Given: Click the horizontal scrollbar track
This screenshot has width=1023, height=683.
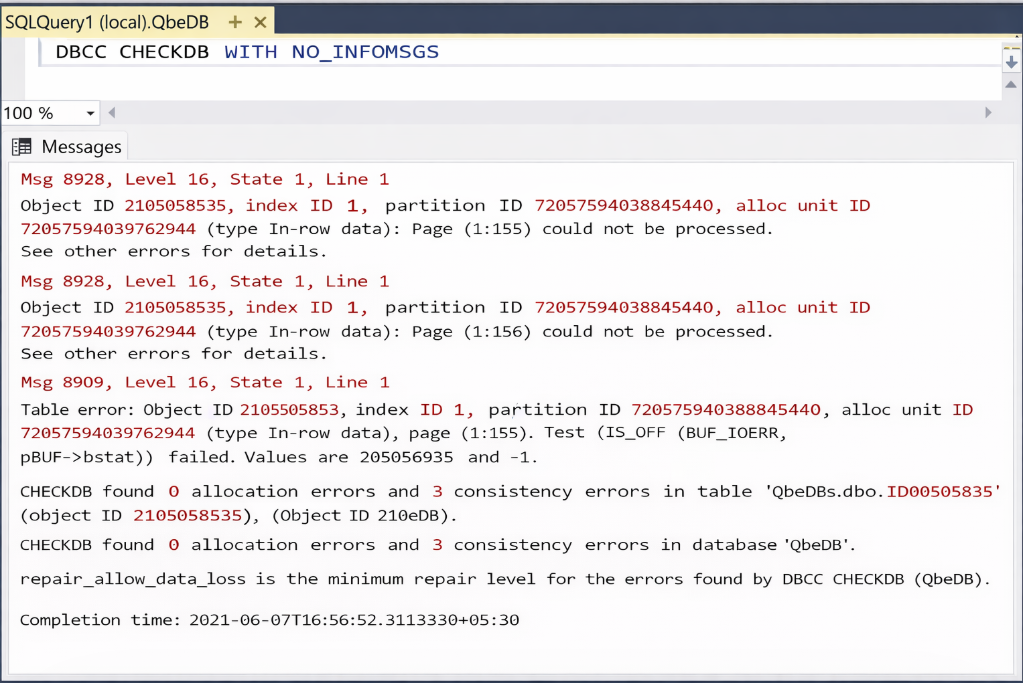Looking at the screenshot, I should pos(550,113).
